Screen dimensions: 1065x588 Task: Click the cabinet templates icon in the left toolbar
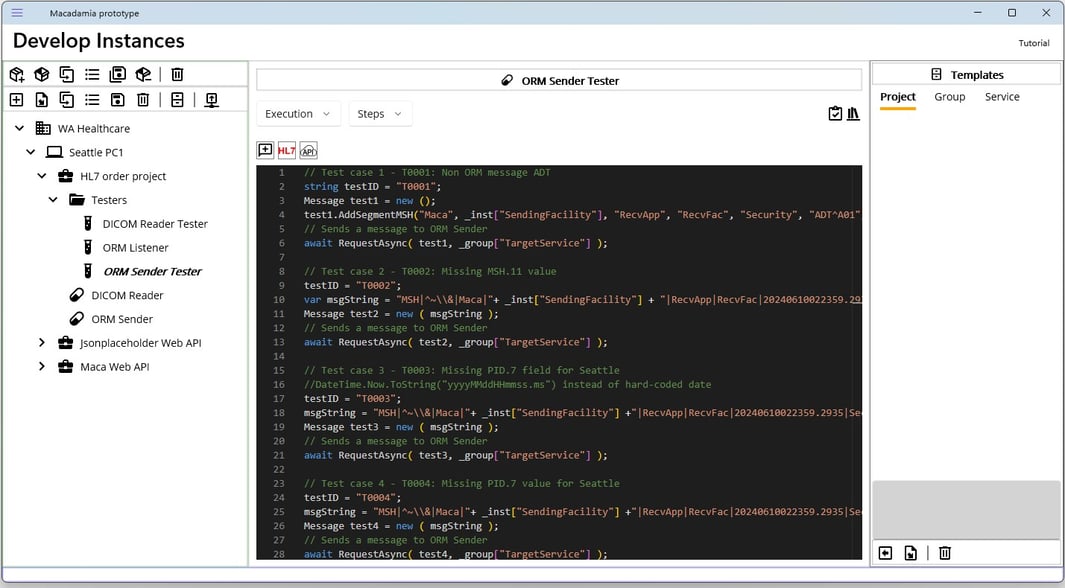coord(177,100)
